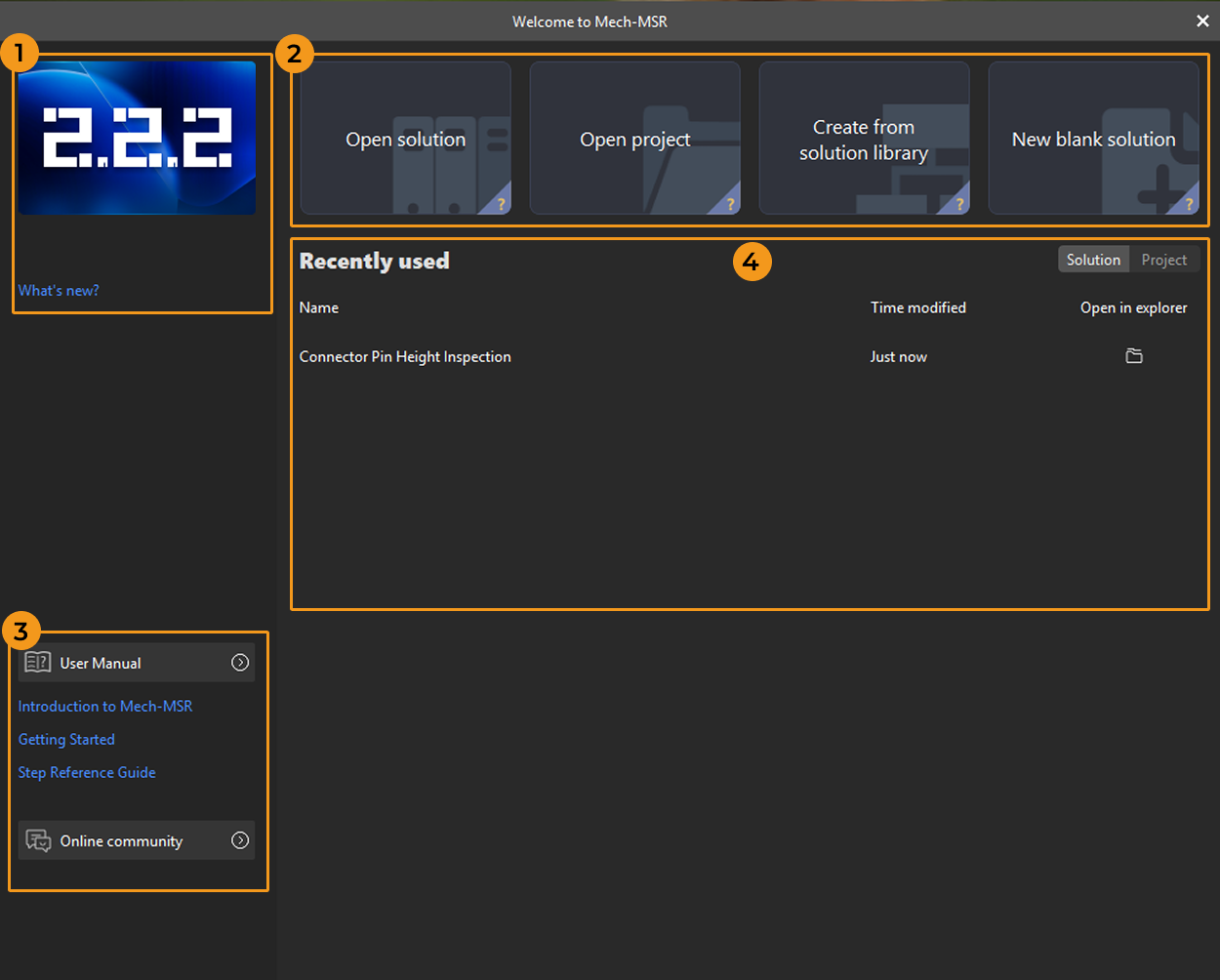Switch Recently used list to Solution tab
The height and width of the screenshot is (980, 1220).
(1093, 260)
